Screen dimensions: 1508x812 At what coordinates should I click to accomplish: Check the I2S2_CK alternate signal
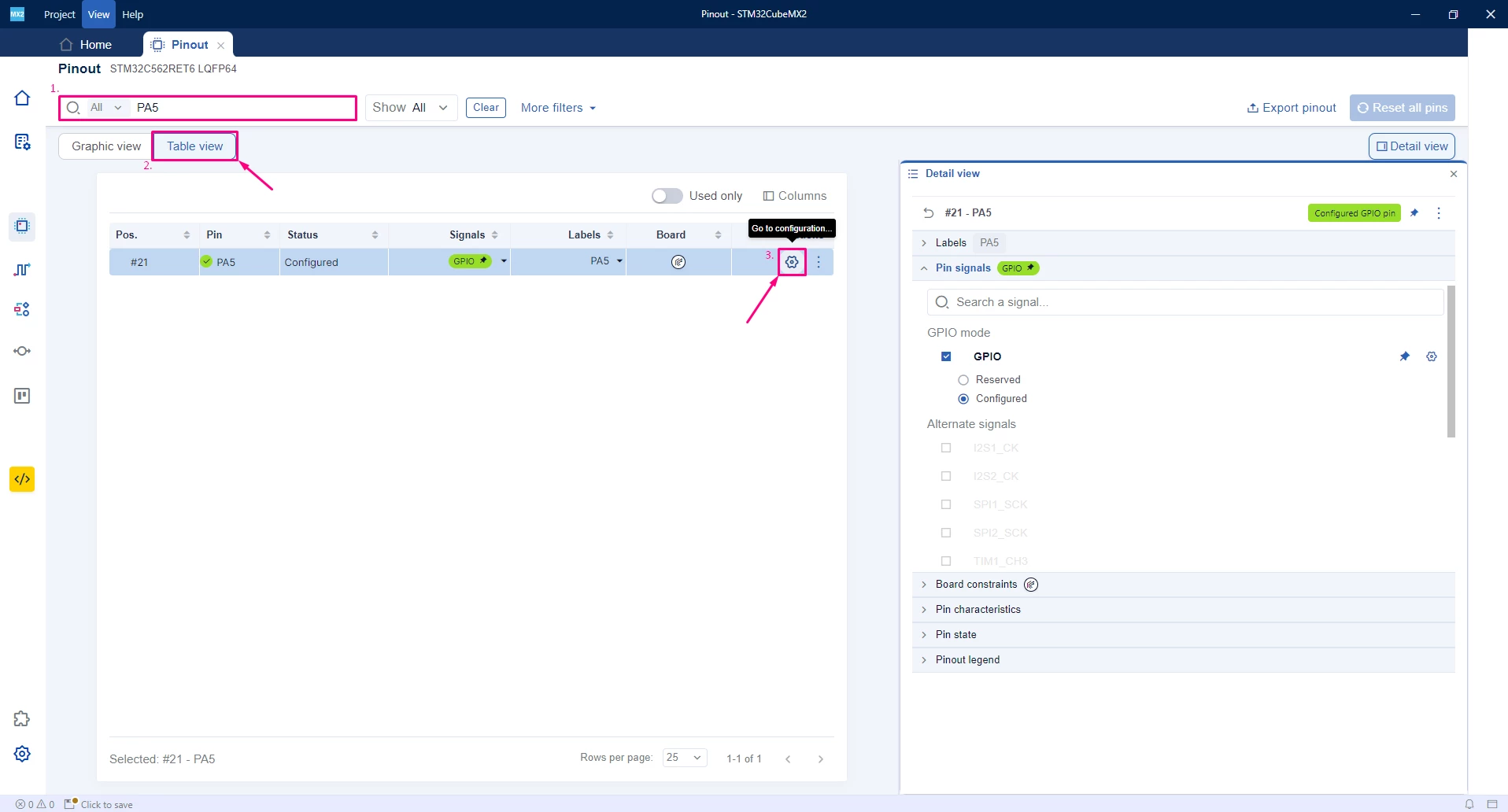tap(946, 476)
